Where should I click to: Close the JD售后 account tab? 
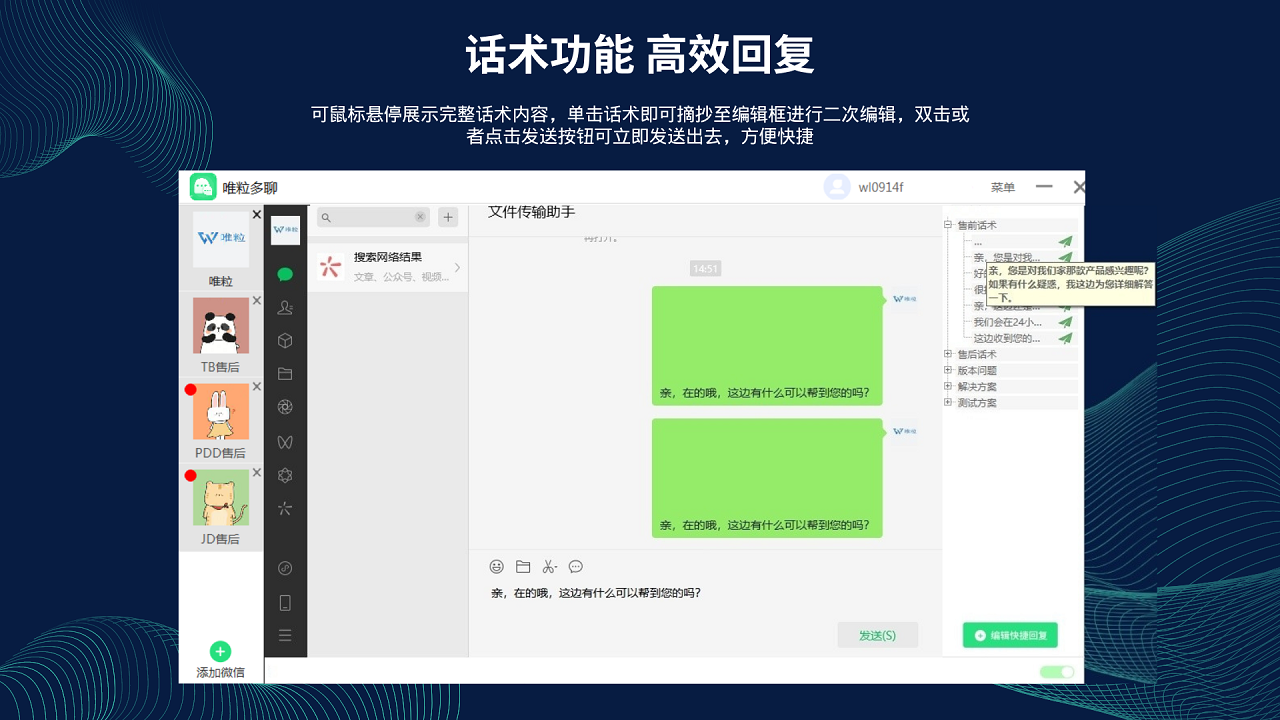[256, 473]
